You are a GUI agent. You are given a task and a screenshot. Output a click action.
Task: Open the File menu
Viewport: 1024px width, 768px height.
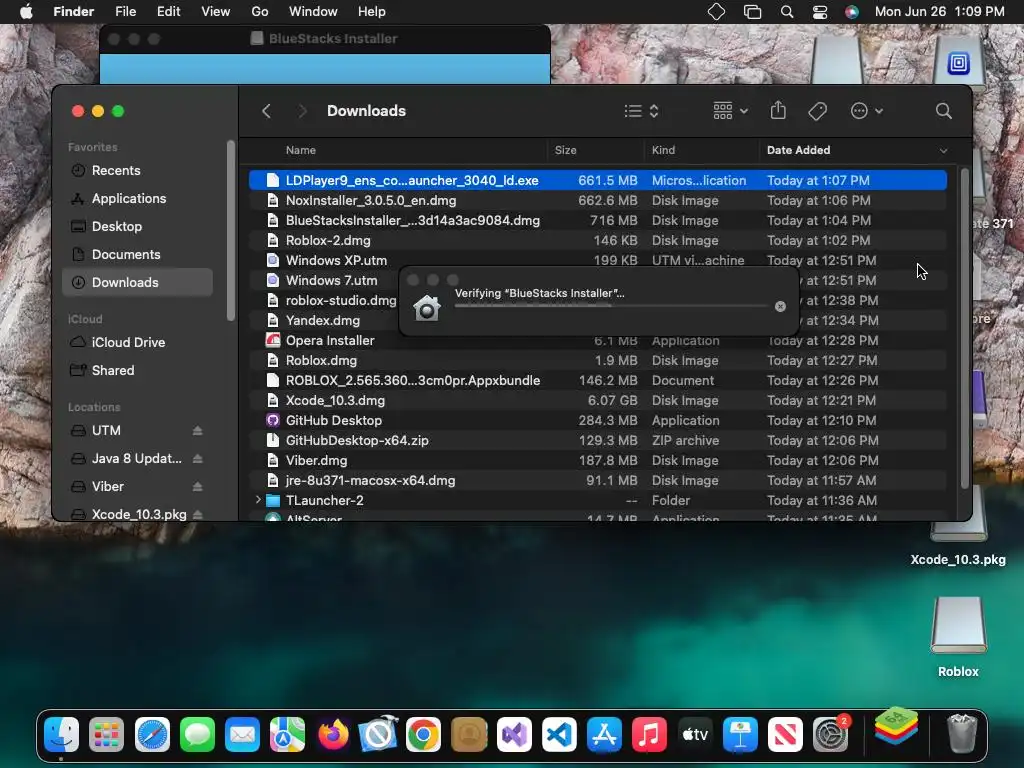[125, 12]
